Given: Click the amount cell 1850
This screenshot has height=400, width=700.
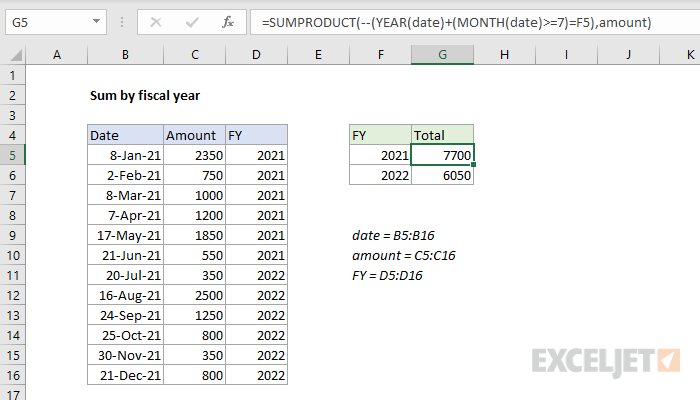Looking at the screenshot, I should click(195, 235).
